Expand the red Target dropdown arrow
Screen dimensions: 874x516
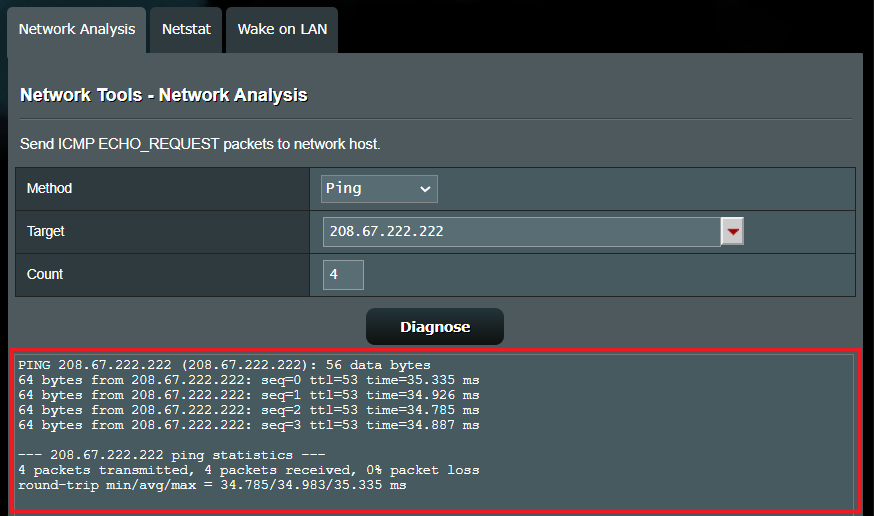[x=732, y=231]
